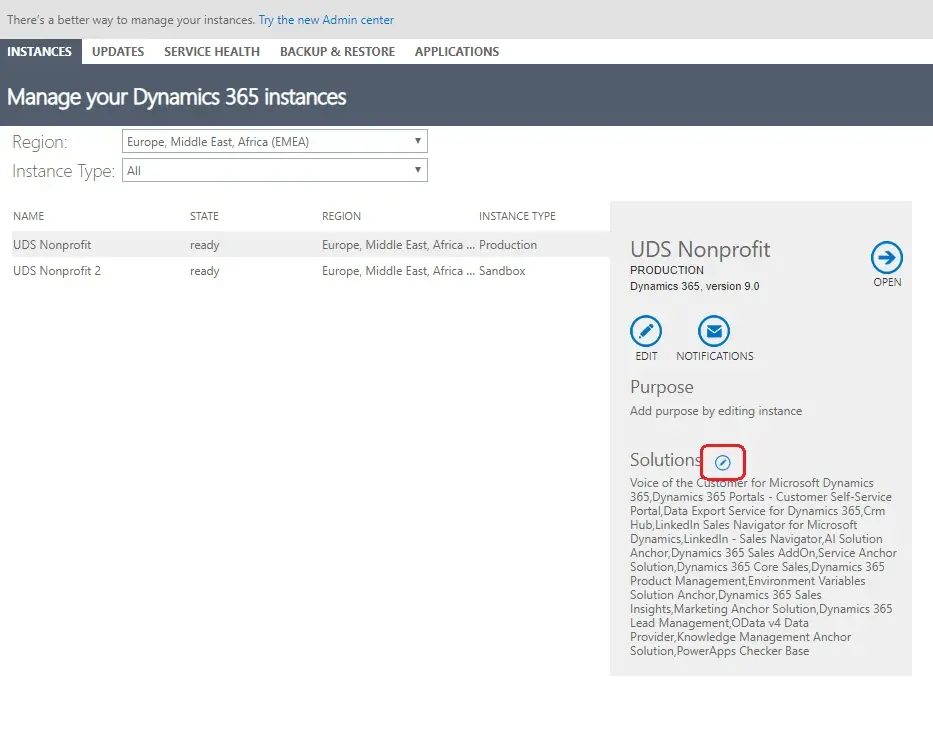Click the OPEN label under the arrow
933x745 pixels.
point(887,282)
